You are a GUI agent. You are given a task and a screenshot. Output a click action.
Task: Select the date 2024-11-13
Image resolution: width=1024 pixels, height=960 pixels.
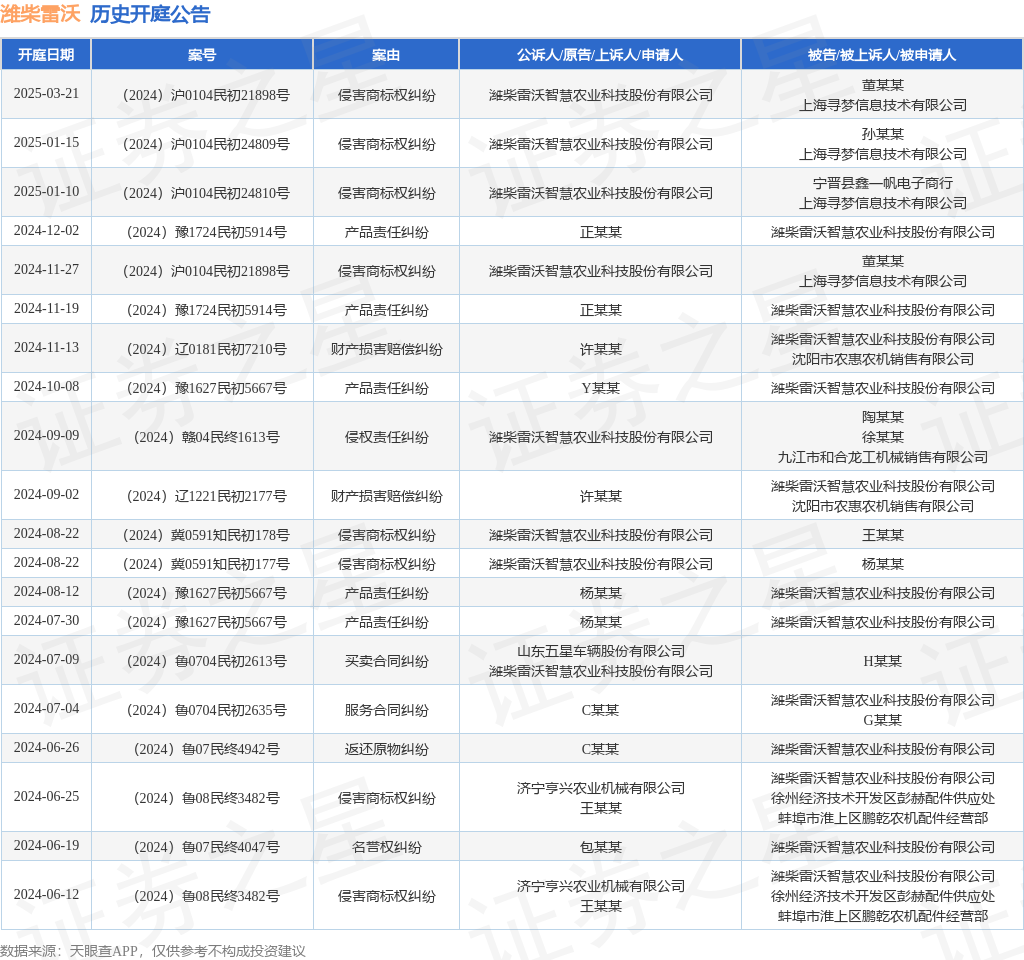[x=46, y=347]
